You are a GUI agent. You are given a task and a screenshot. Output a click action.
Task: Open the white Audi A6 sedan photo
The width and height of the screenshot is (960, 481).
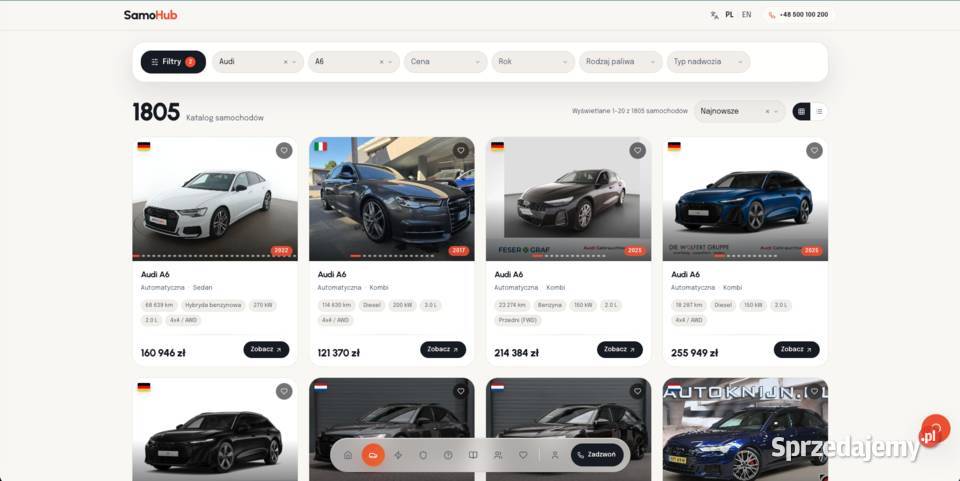click(215, 199)
